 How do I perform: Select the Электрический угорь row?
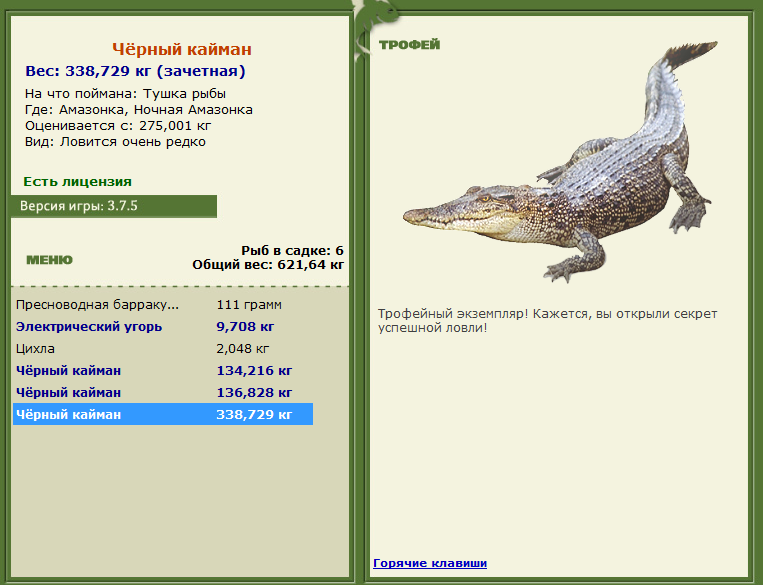point(163,327)
